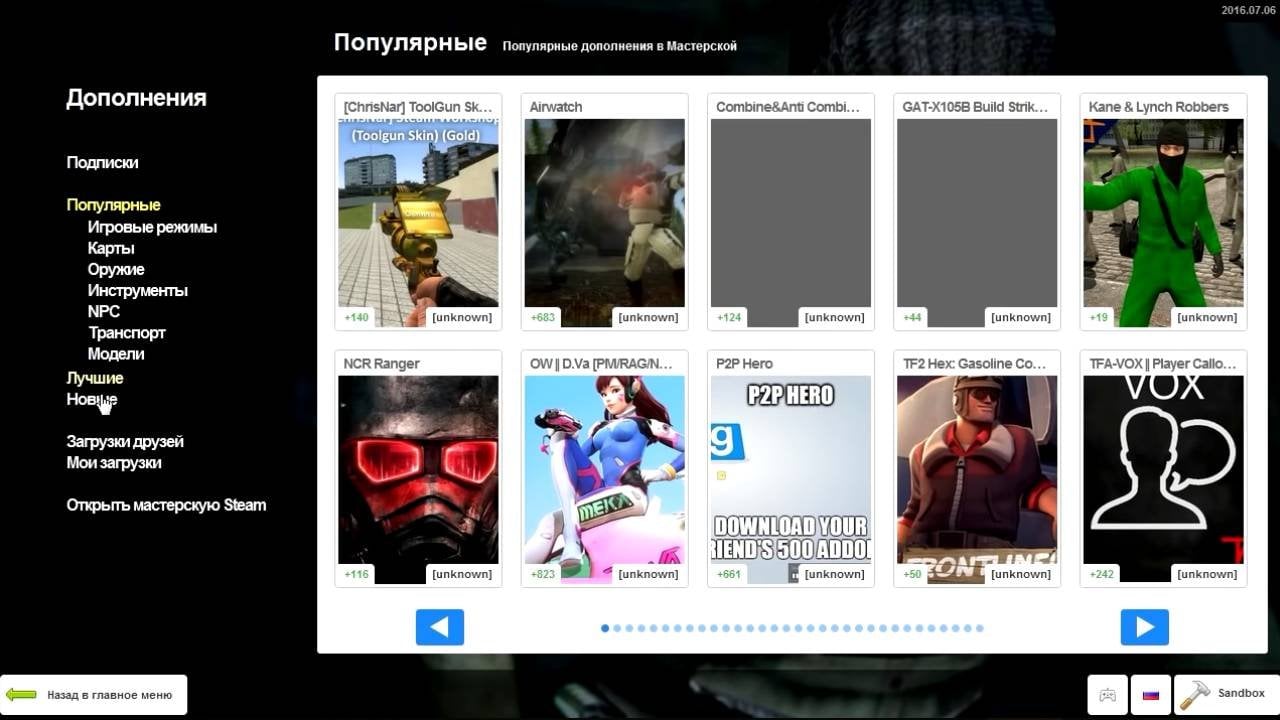
Task: Click +19 rating on Kane & Lynch card
Action: click(1098, 317)
